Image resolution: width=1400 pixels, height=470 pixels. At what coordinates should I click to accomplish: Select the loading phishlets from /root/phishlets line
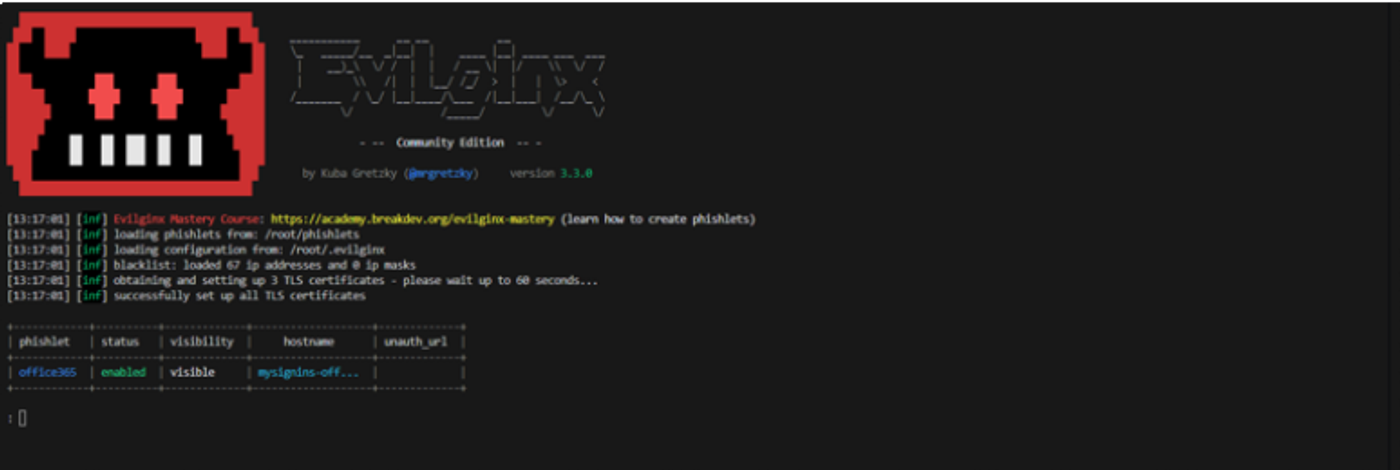click(x=182, y=234)
